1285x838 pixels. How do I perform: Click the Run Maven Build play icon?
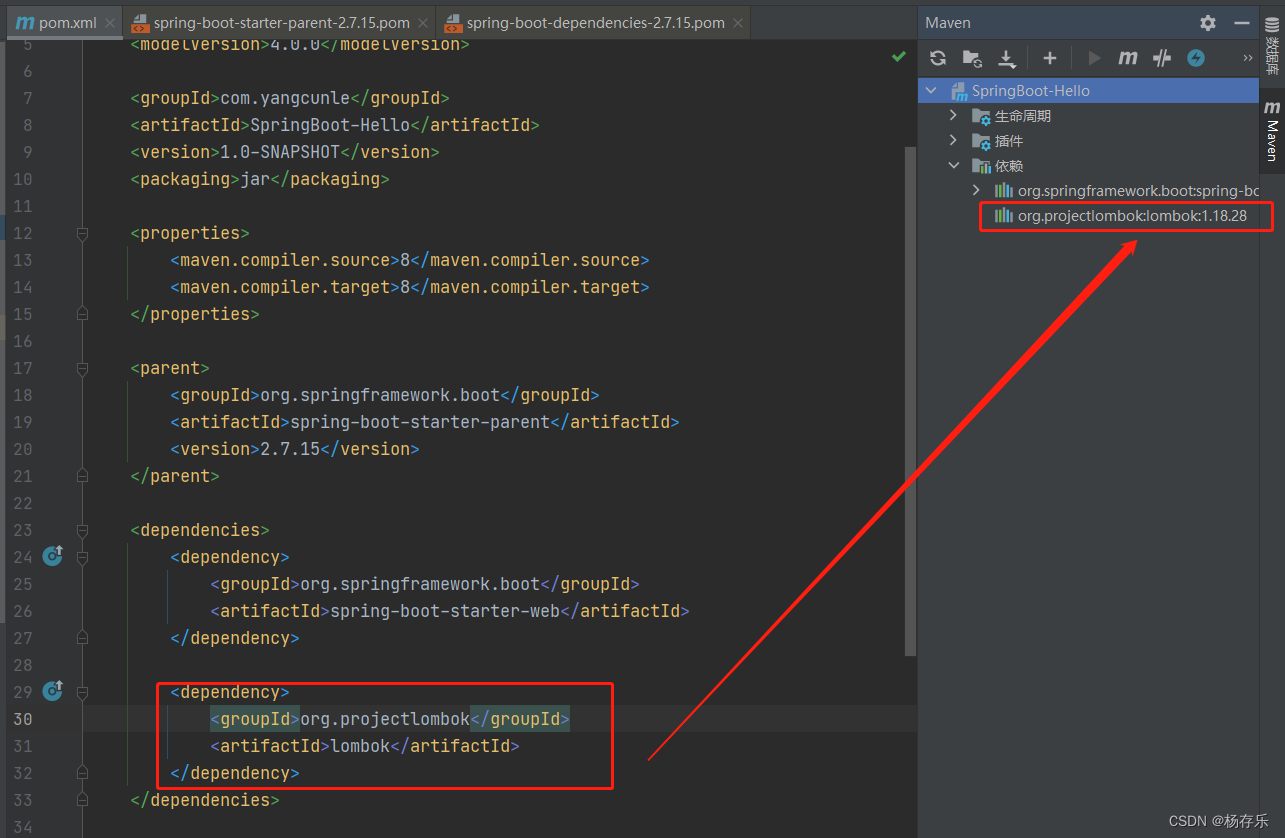pyautogui.click(x=1094, y=58)
